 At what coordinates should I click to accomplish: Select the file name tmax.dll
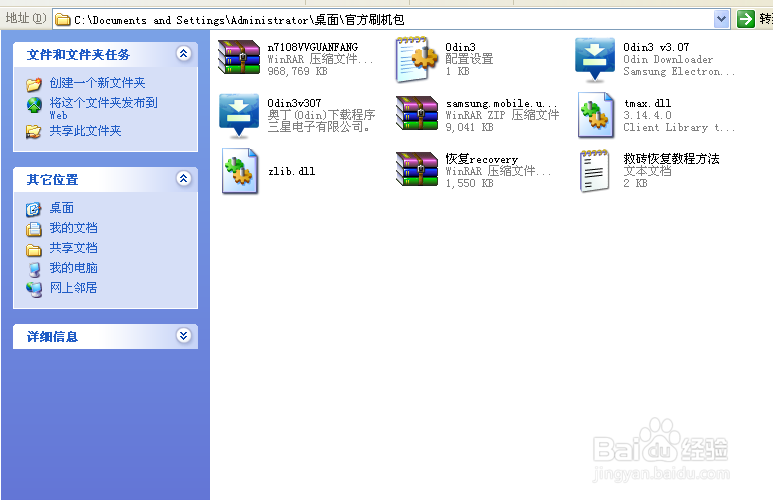(647, 103)
